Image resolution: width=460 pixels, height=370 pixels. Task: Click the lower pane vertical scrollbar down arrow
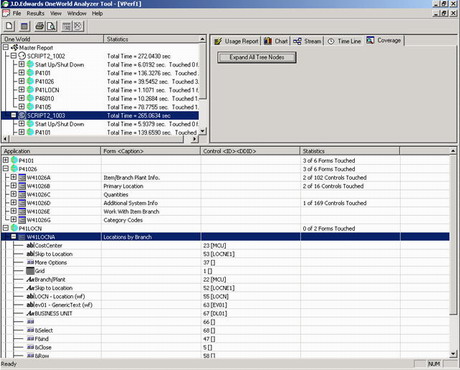[453, 354]
